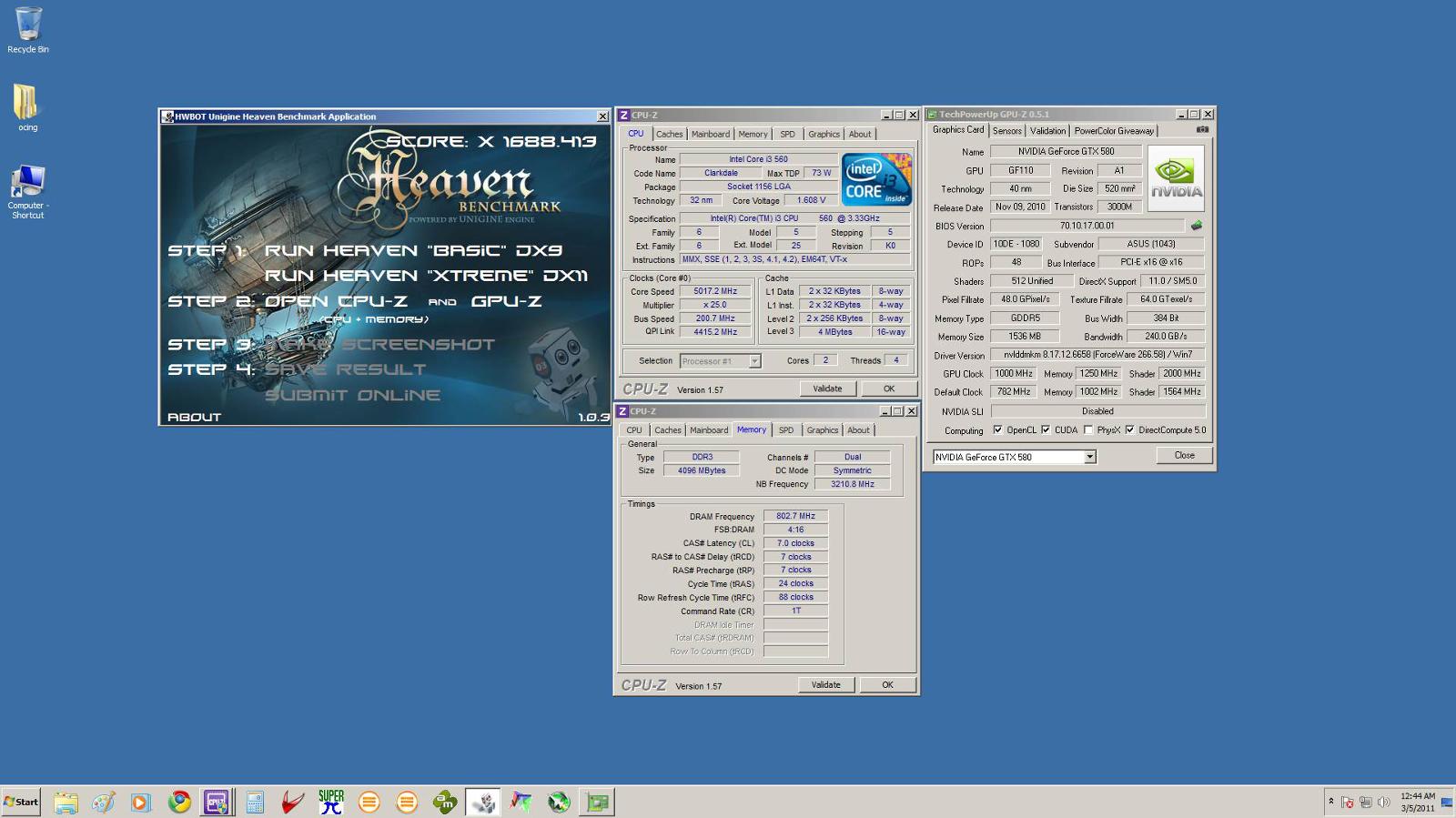Viewport: 1456px width, 818px height.
Task: Select the ocing folder on desktop
Action: coord(27,107)
